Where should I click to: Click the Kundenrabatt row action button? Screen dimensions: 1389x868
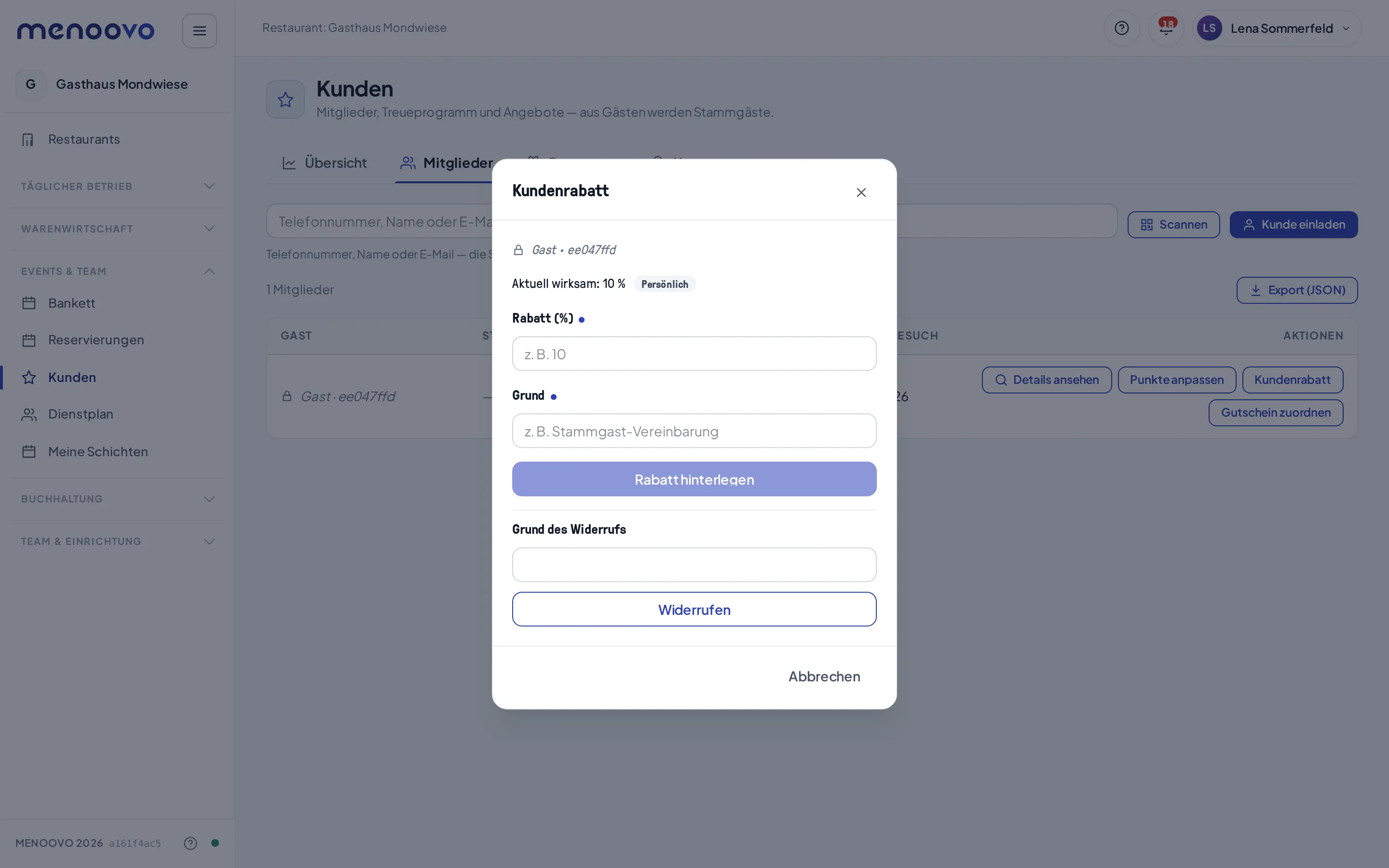1292,380
